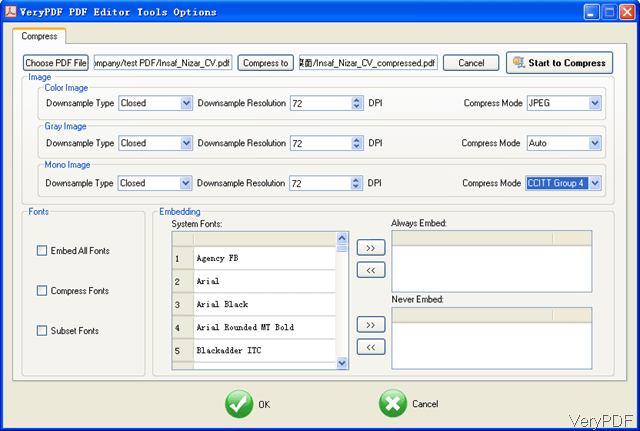Click the green checkmark OK icon
Screen dimensions: 640x431
[x=239, y=404]
